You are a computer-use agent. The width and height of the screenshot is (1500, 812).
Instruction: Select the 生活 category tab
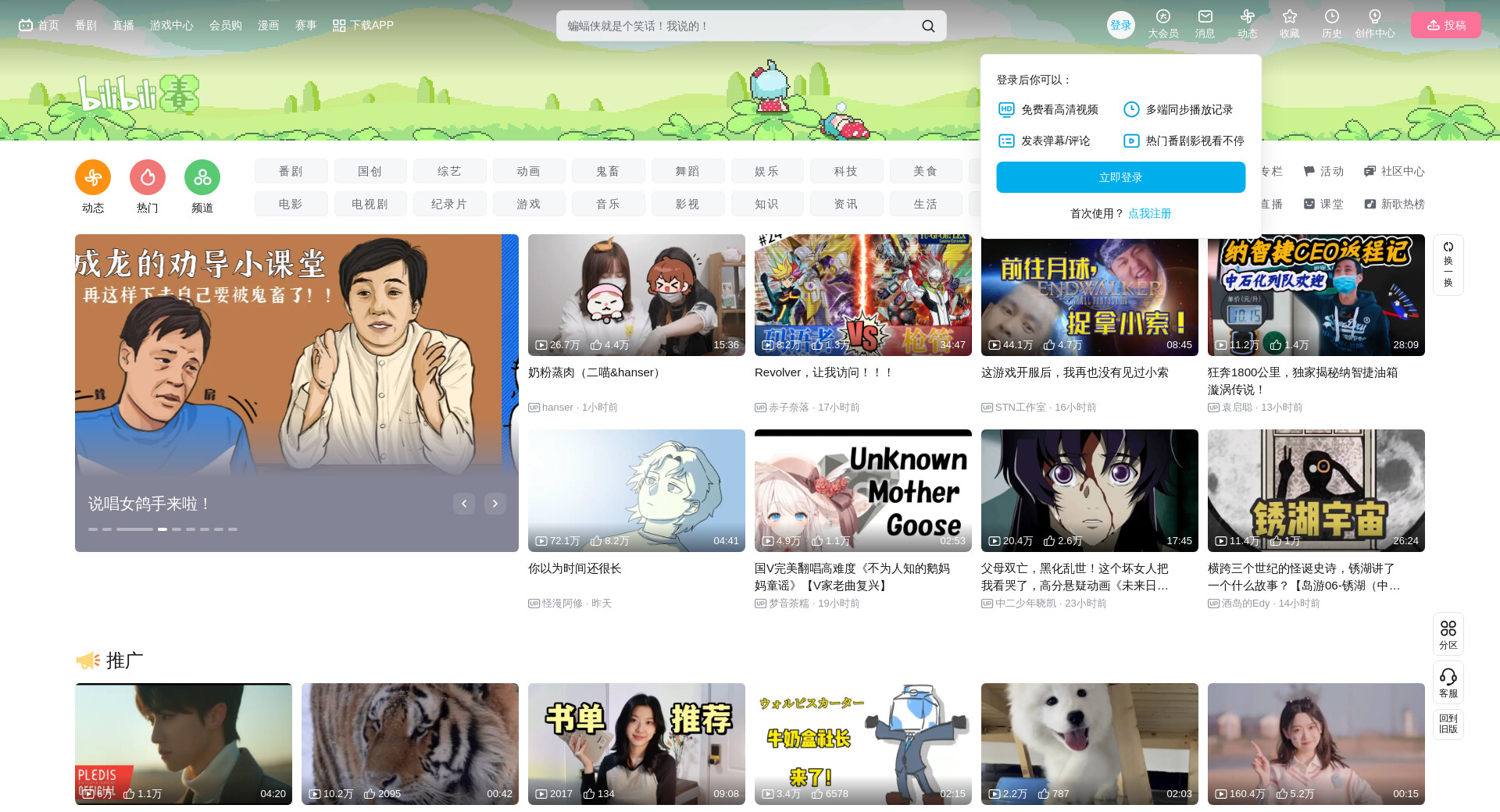click(x=926, y=204)
